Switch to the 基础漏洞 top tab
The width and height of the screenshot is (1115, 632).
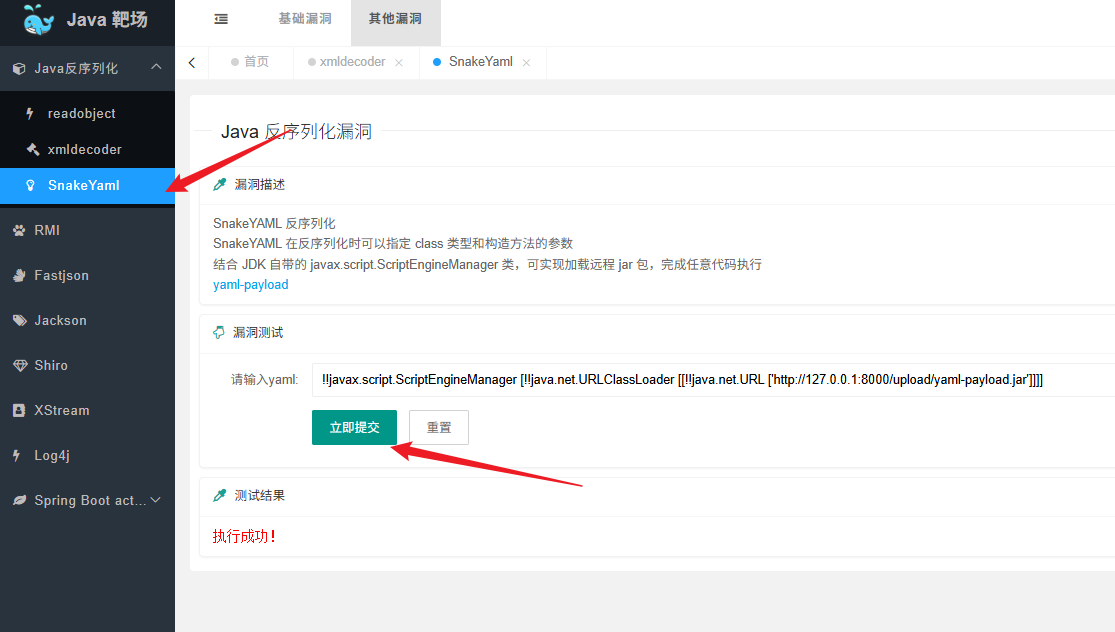point(305,19)
